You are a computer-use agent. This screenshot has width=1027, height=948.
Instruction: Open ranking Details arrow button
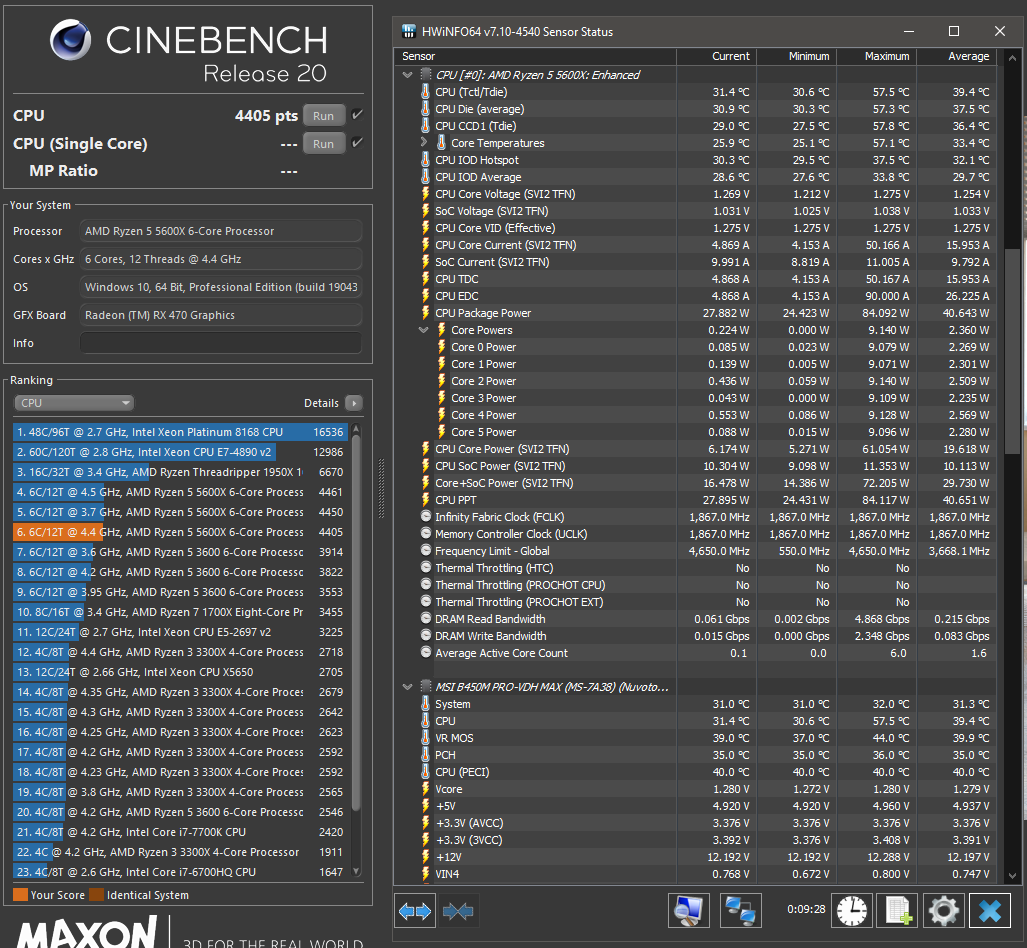(x=354, y=403)
